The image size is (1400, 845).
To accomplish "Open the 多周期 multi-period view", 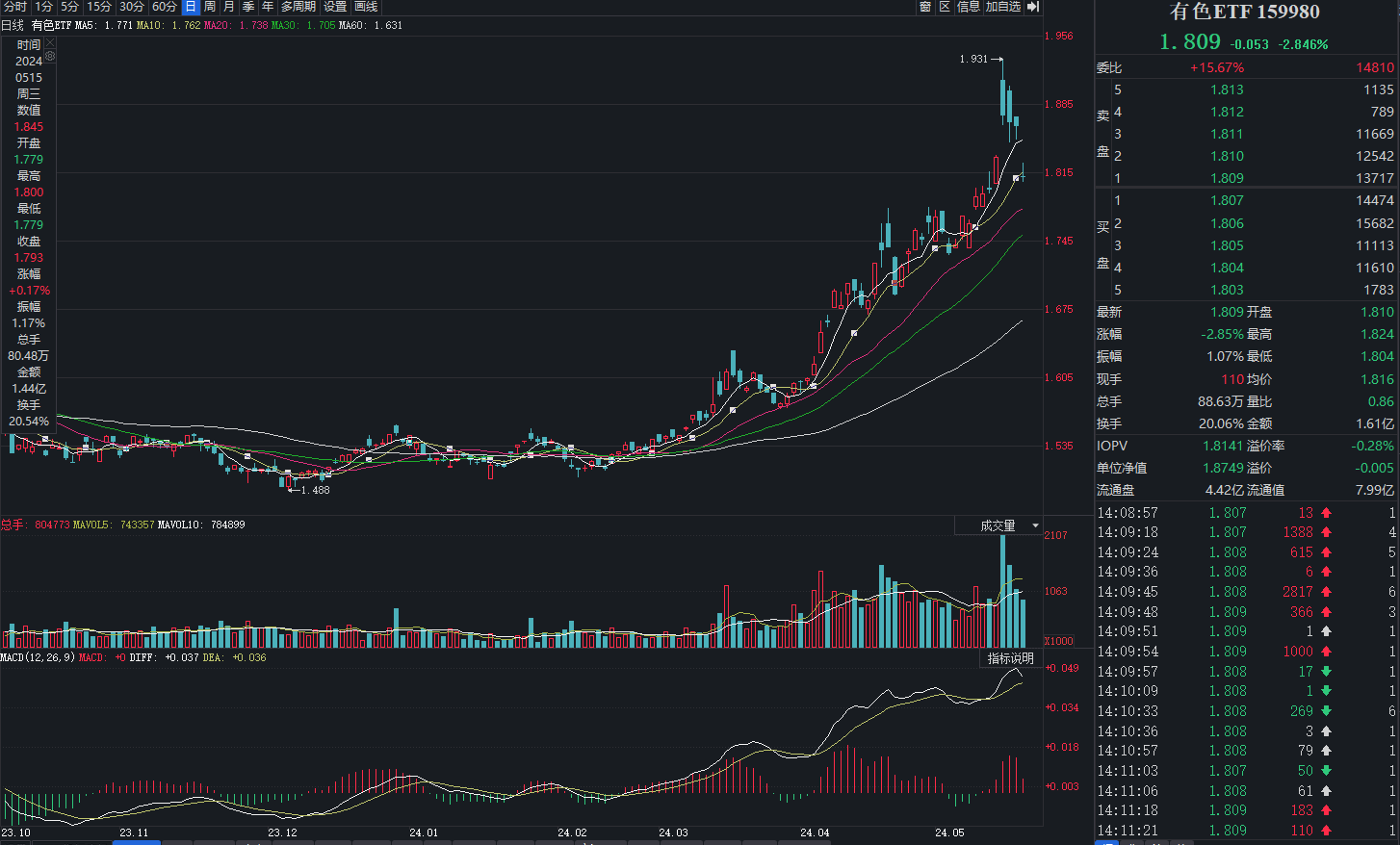I will [x=298, y=7].
